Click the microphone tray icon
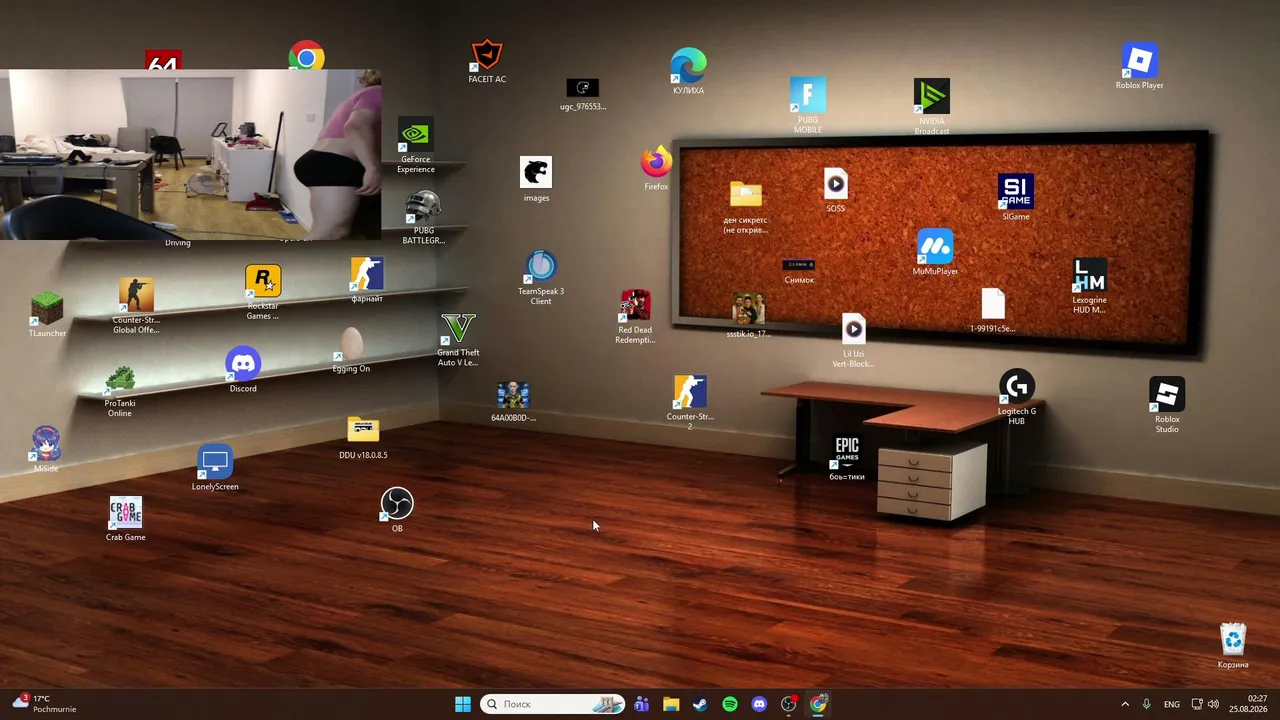Image resolution: width=1280 pixels, height=720 pixels. click(1147, 704)
